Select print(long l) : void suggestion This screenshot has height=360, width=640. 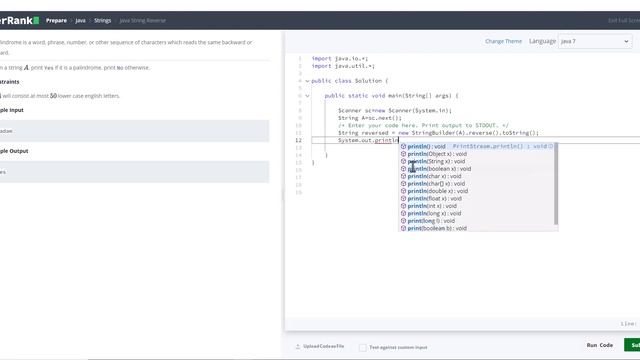point(476,221)
